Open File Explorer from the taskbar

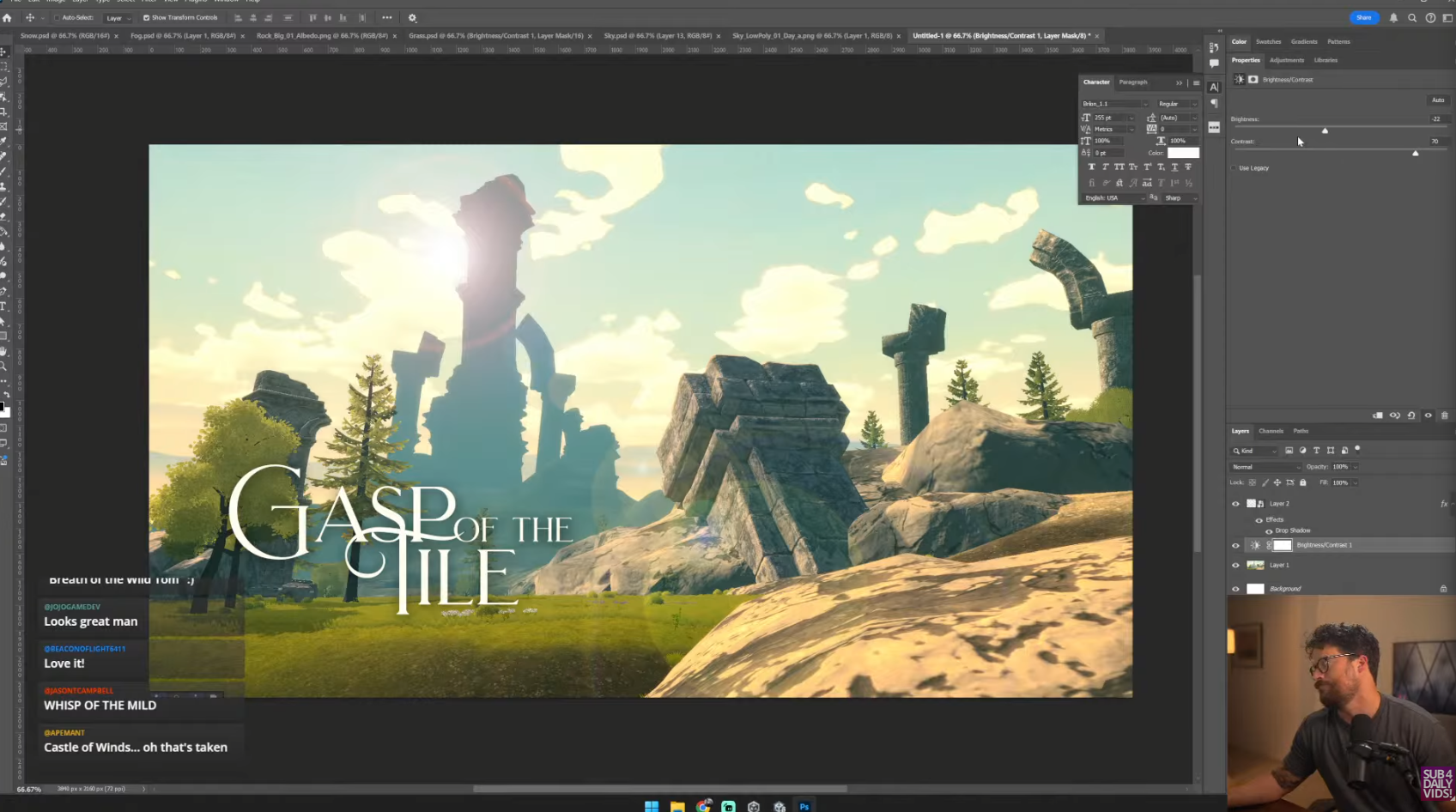[677, 806]
